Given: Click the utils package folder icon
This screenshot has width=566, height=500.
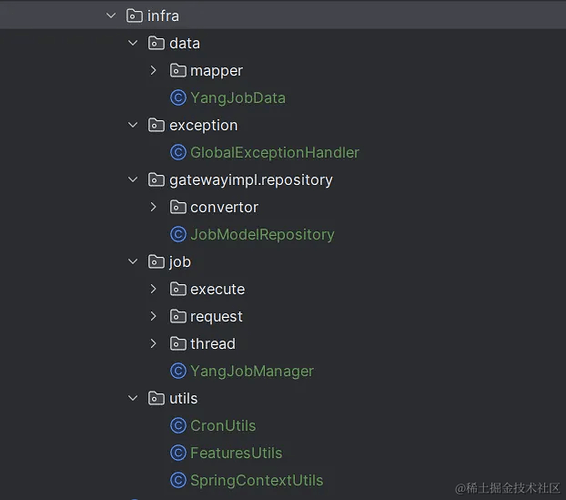Looking at the screenshot, I should tap(156, 398).
